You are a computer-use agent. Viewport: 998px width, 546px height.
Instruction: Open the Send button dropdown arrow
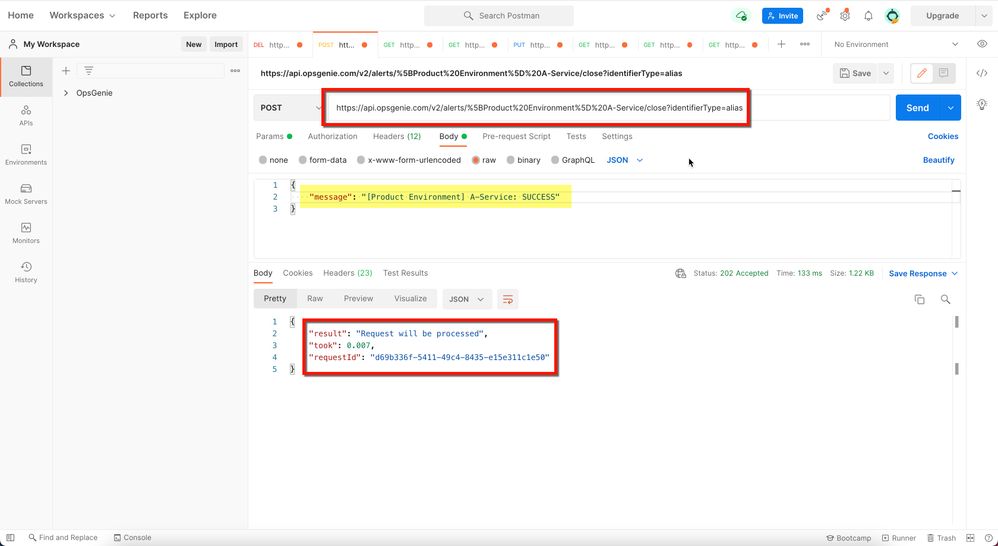[950, 108]
